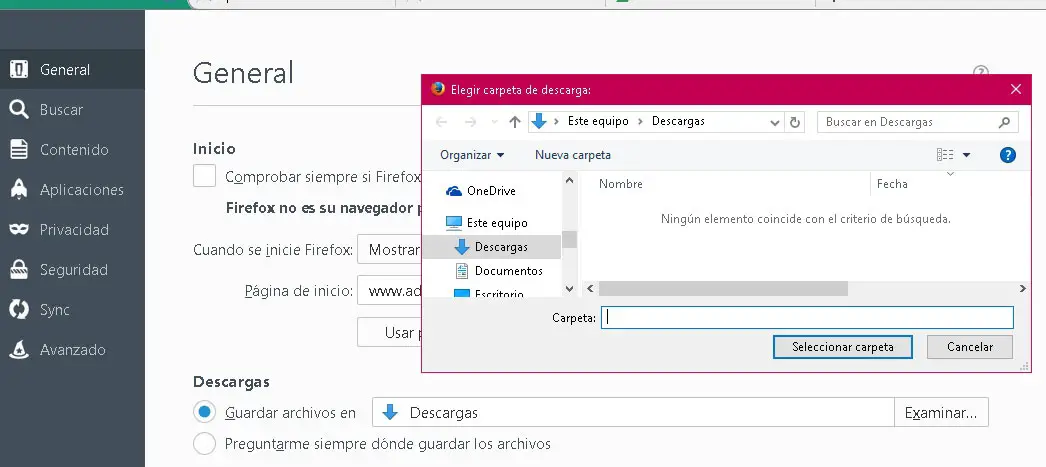
Task: Click the Página de inicio field
Action: (x=390, y=290)
